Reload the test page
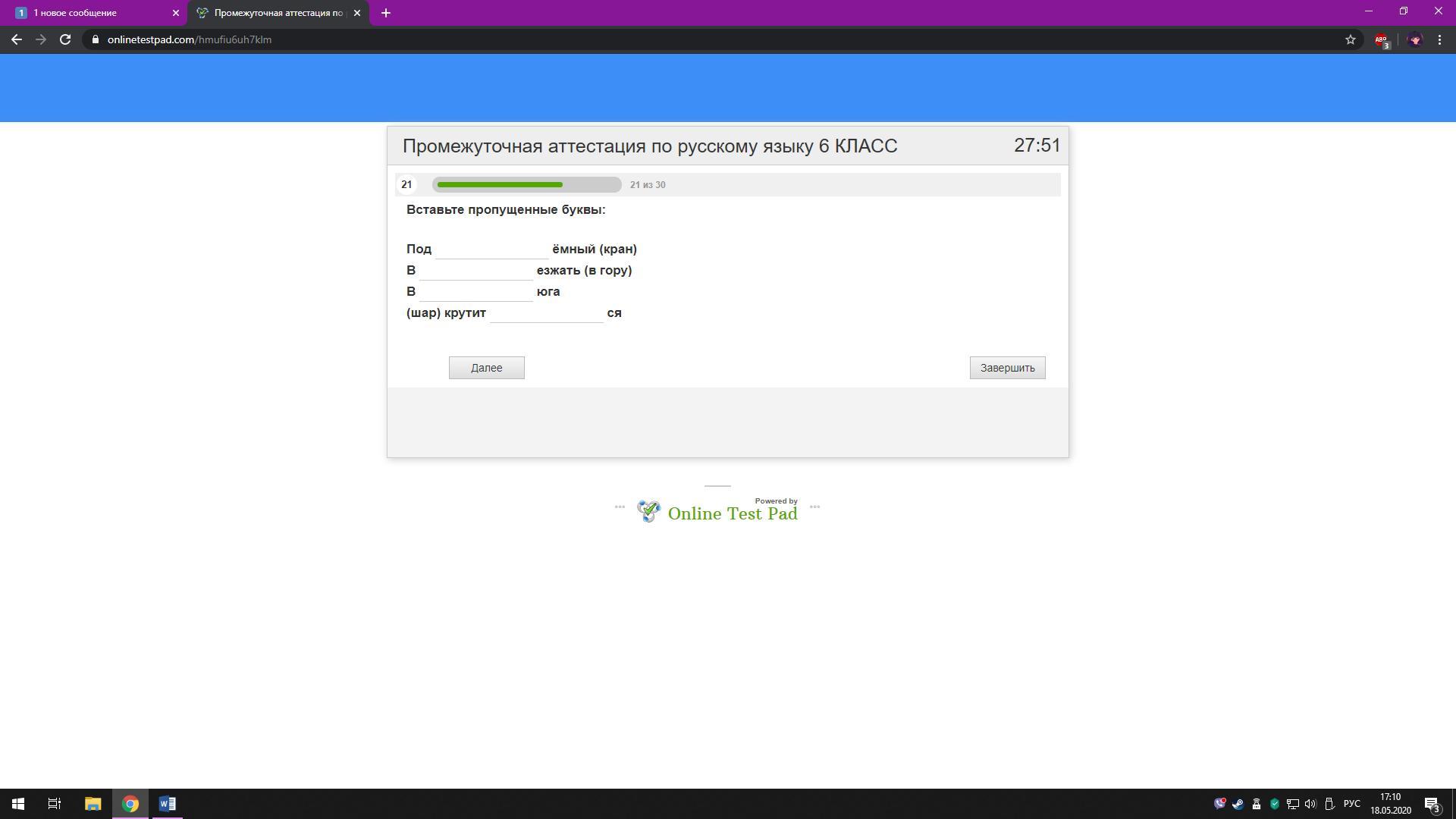Viewport: 1456px width, 819px height. (65, 39)
